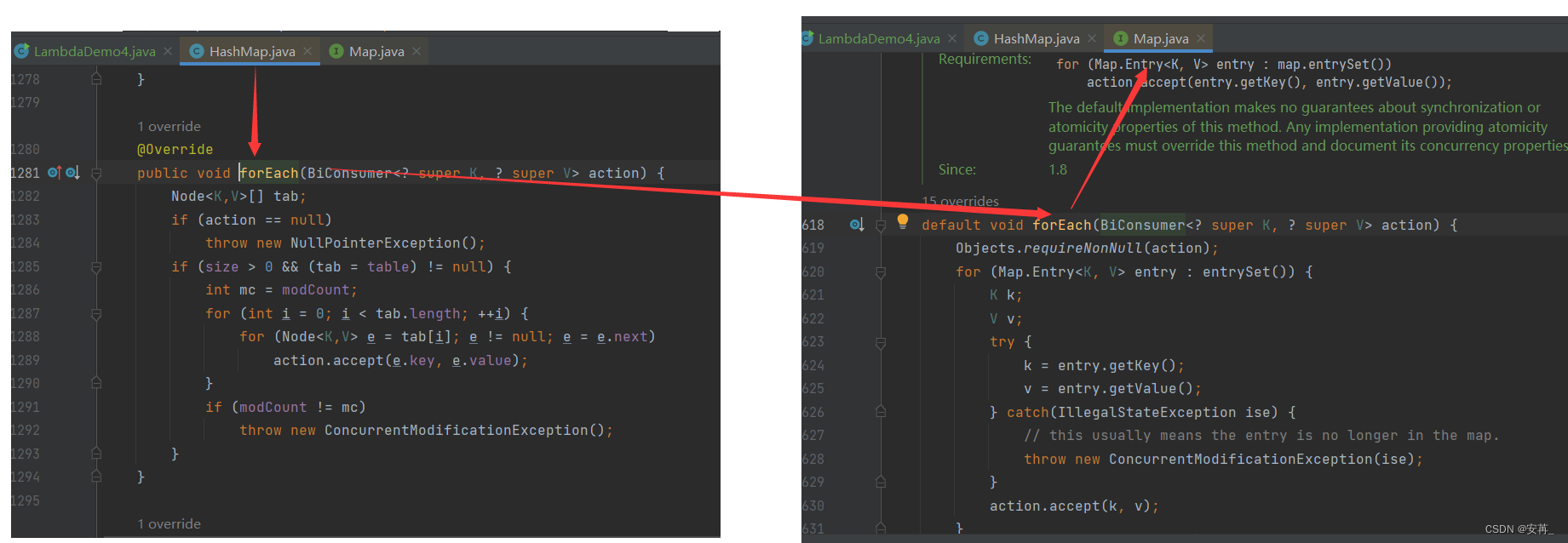Screen dimensions: 1568x543
Task: Click forEach in Map.java line 618
Action: [x=1061, y=226]
